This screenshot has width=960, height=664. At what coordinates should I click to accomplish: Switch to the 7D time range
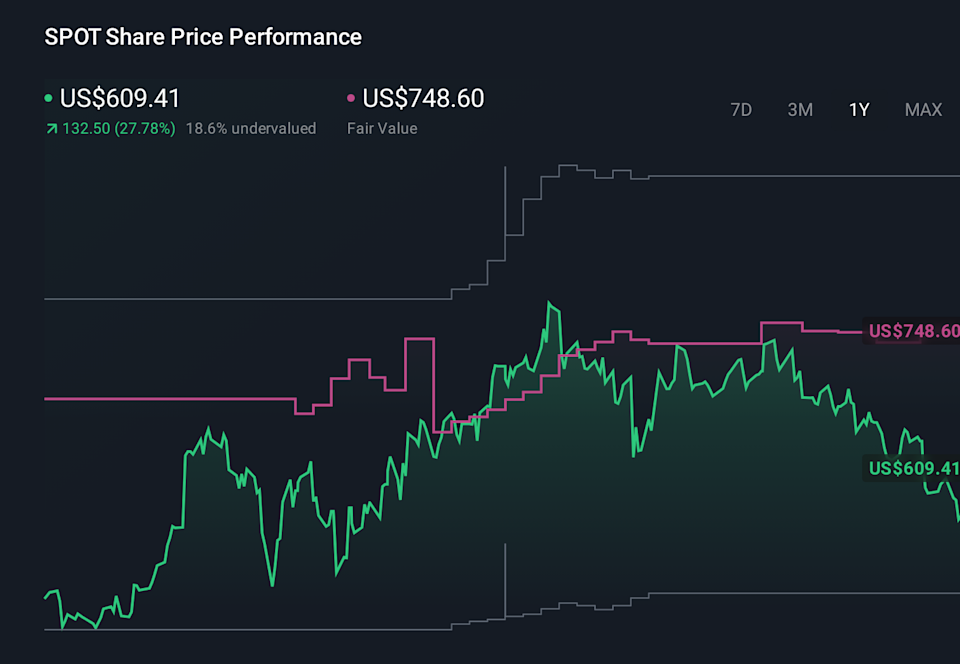click(741, 110)
